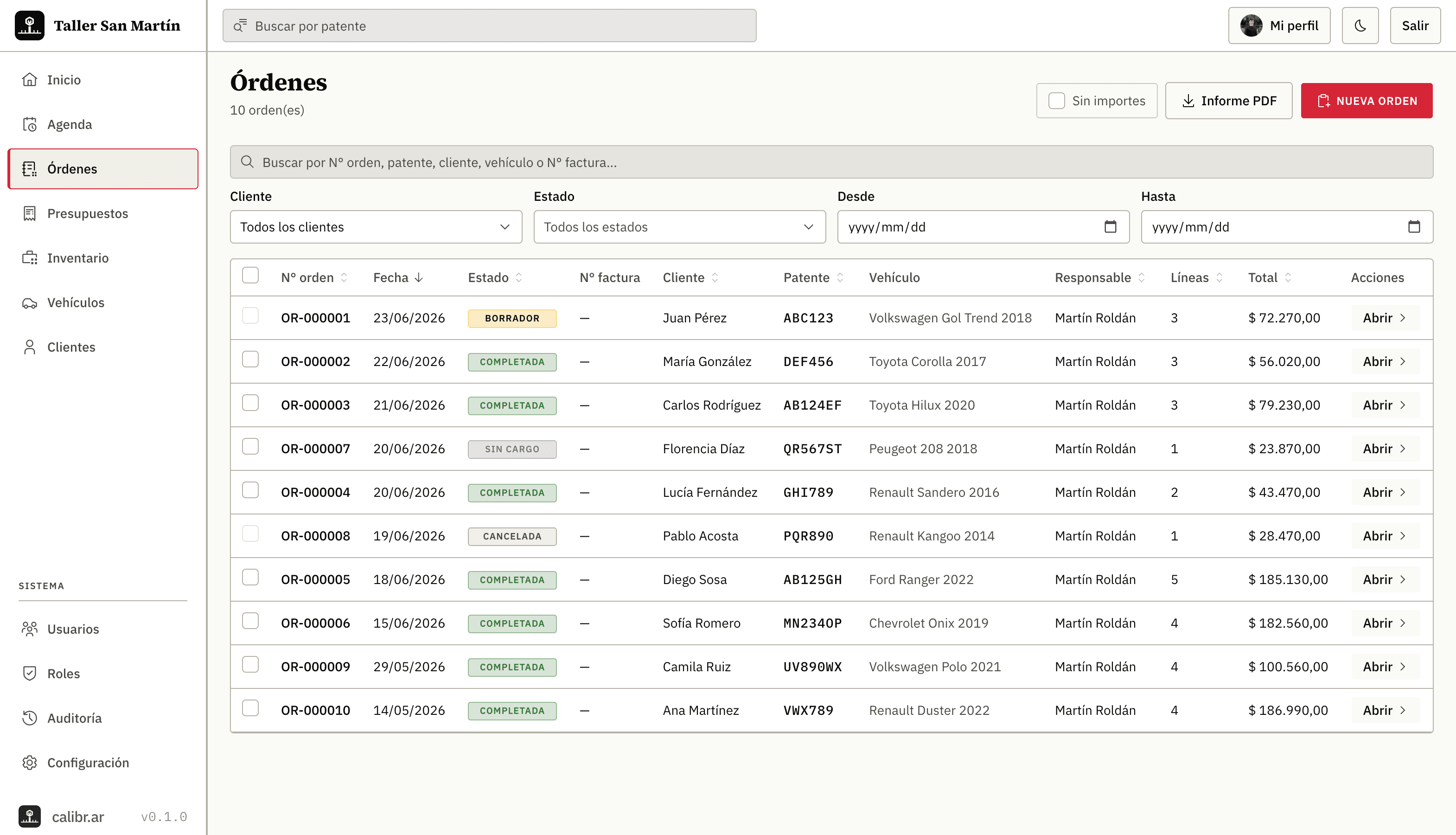Focus the Buscar por patente field

pyautogui.click(x=489, y=25)
